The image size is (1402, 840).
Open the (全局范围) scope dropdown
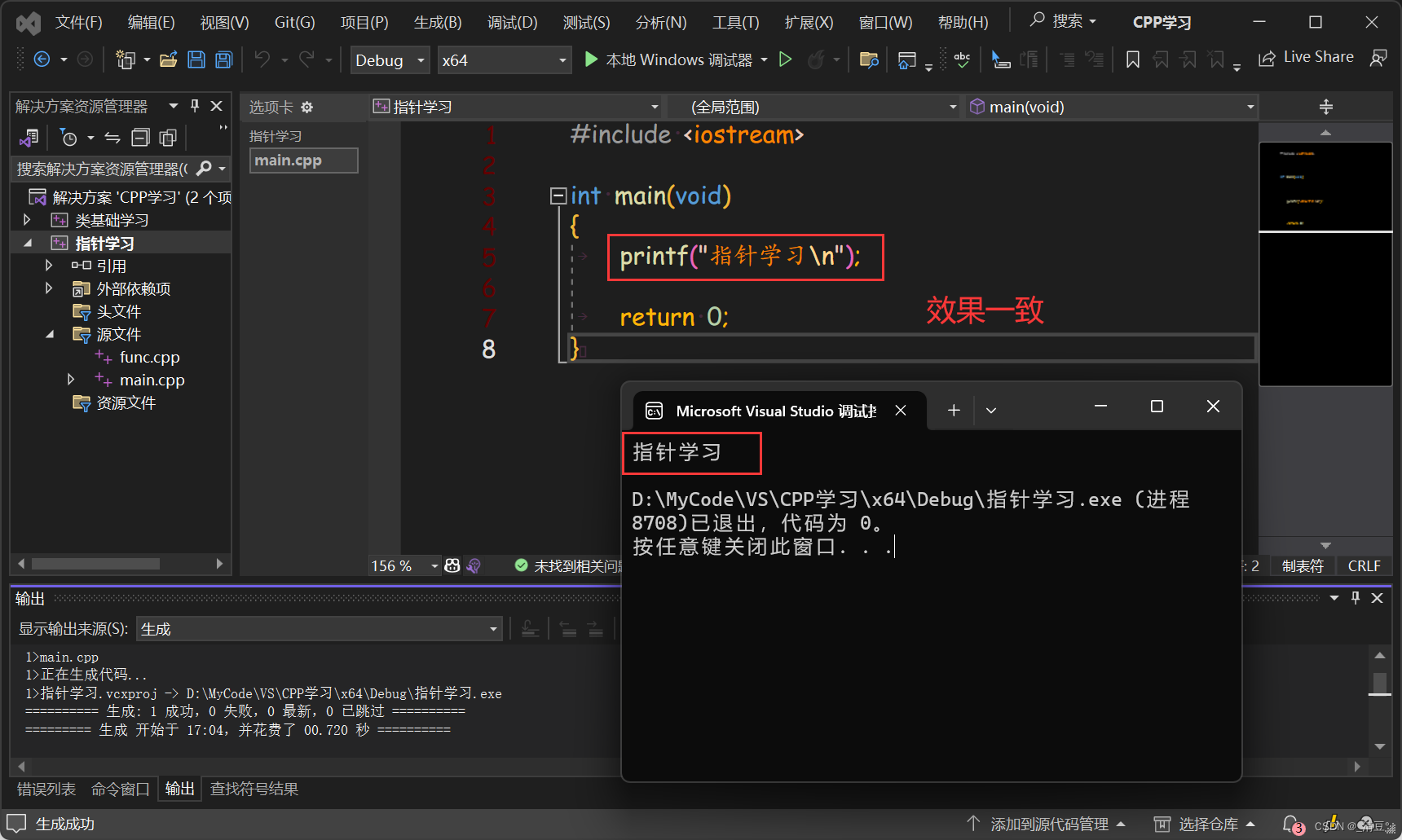[x=813, y=107]
